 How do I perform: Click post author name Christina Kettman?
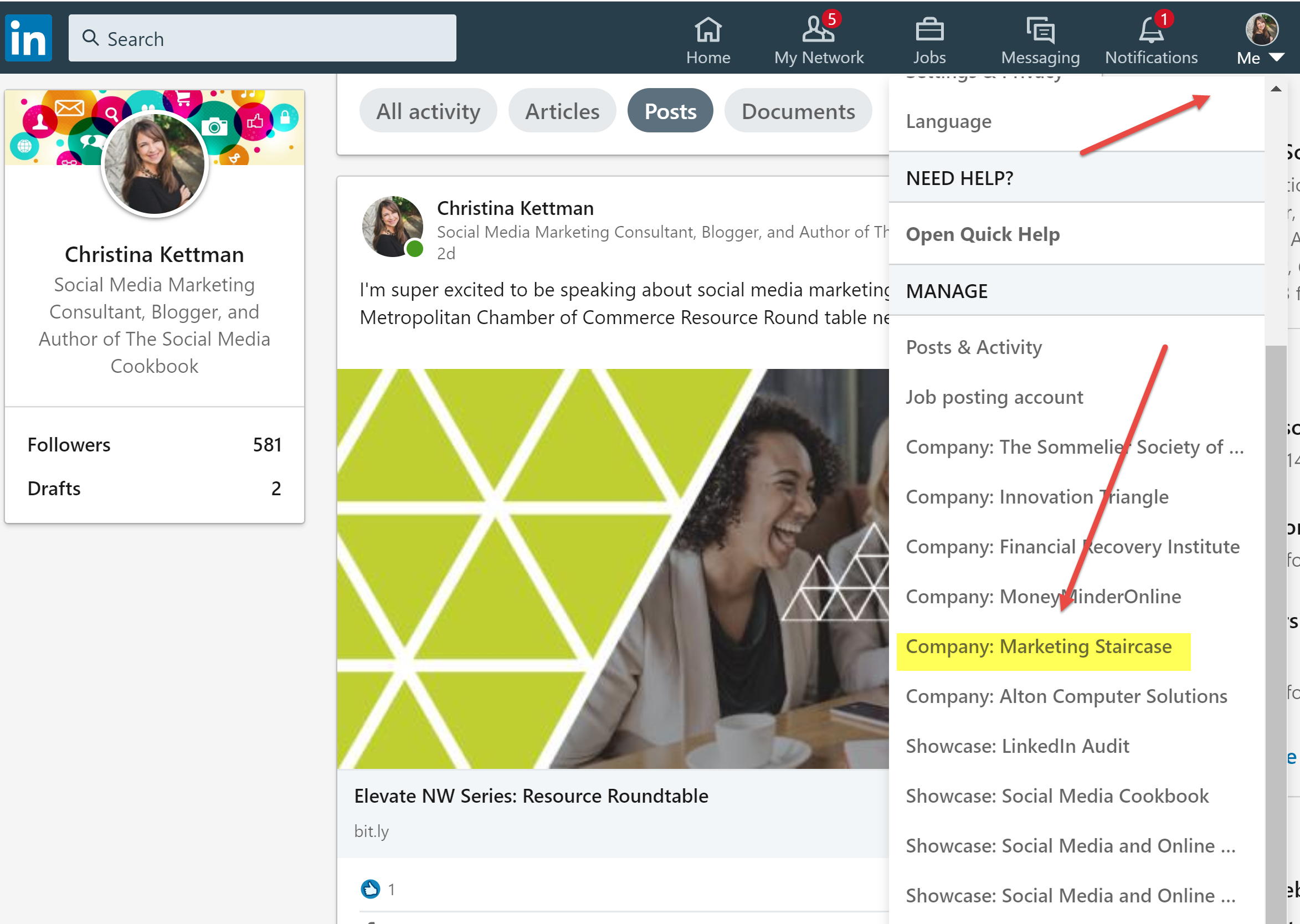coord(515,208)
